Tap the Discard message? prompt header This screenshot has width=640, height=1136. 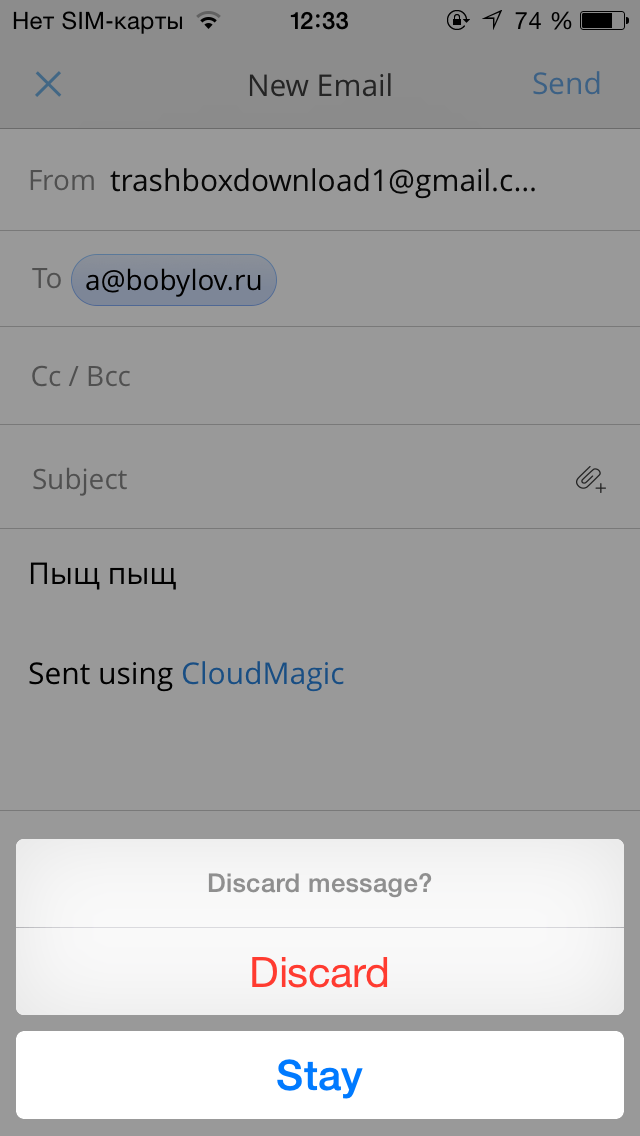coord(320,883)
